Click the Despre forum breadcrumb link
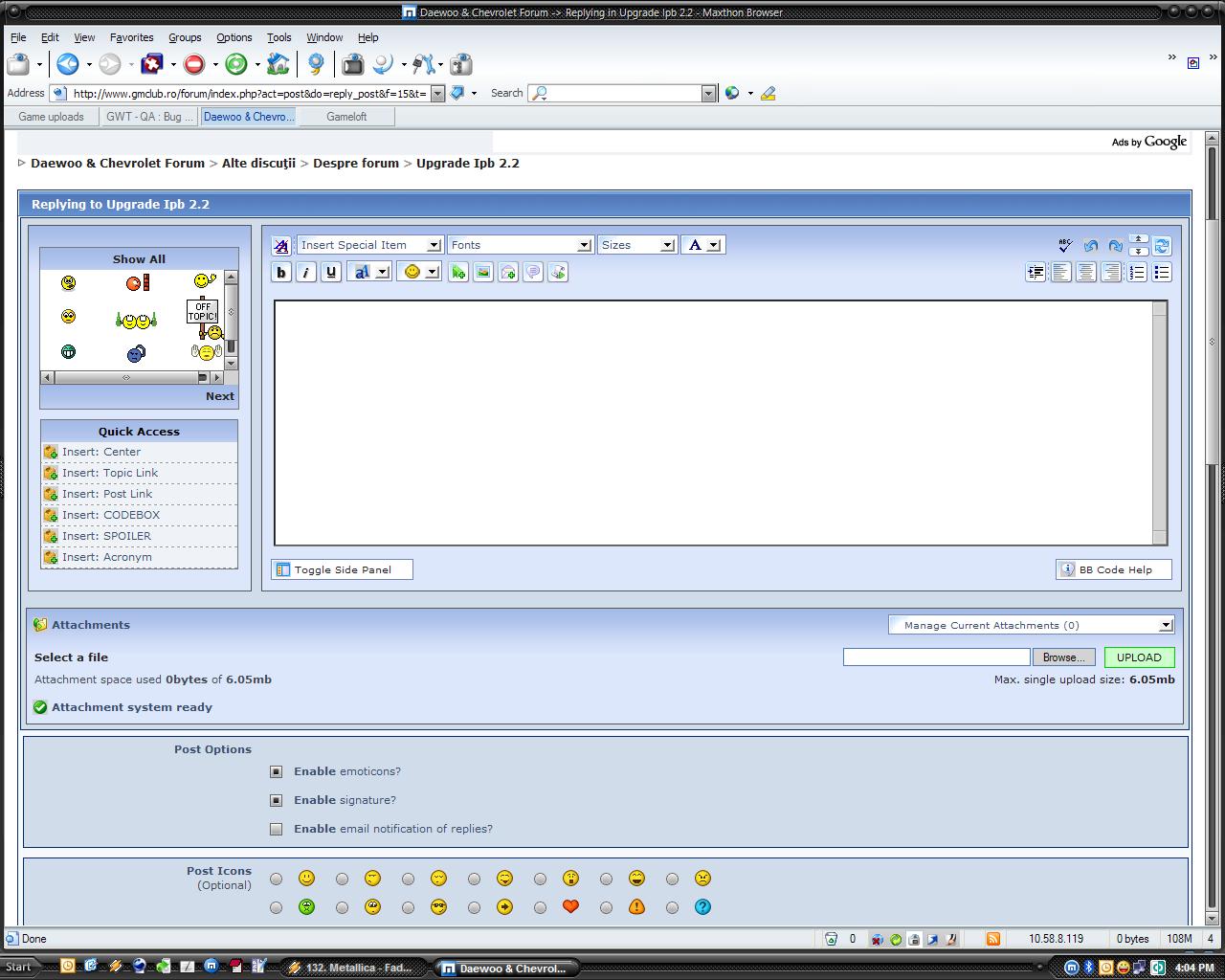This screenshot has width=1225, height=980. [356, 164]
